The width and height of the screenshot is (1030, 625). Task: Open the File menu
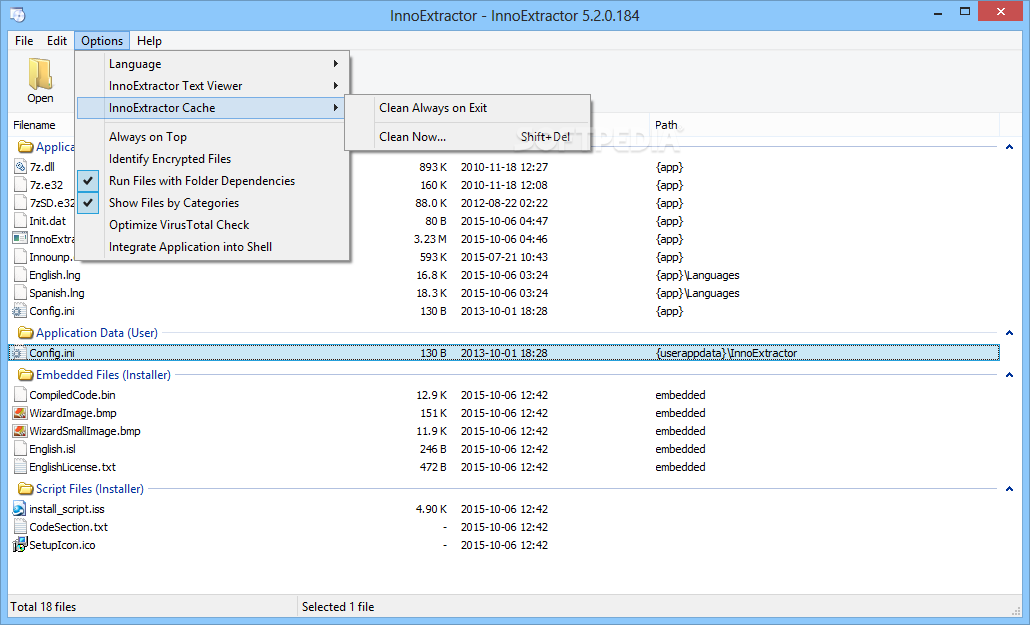[x=24, y=41]
